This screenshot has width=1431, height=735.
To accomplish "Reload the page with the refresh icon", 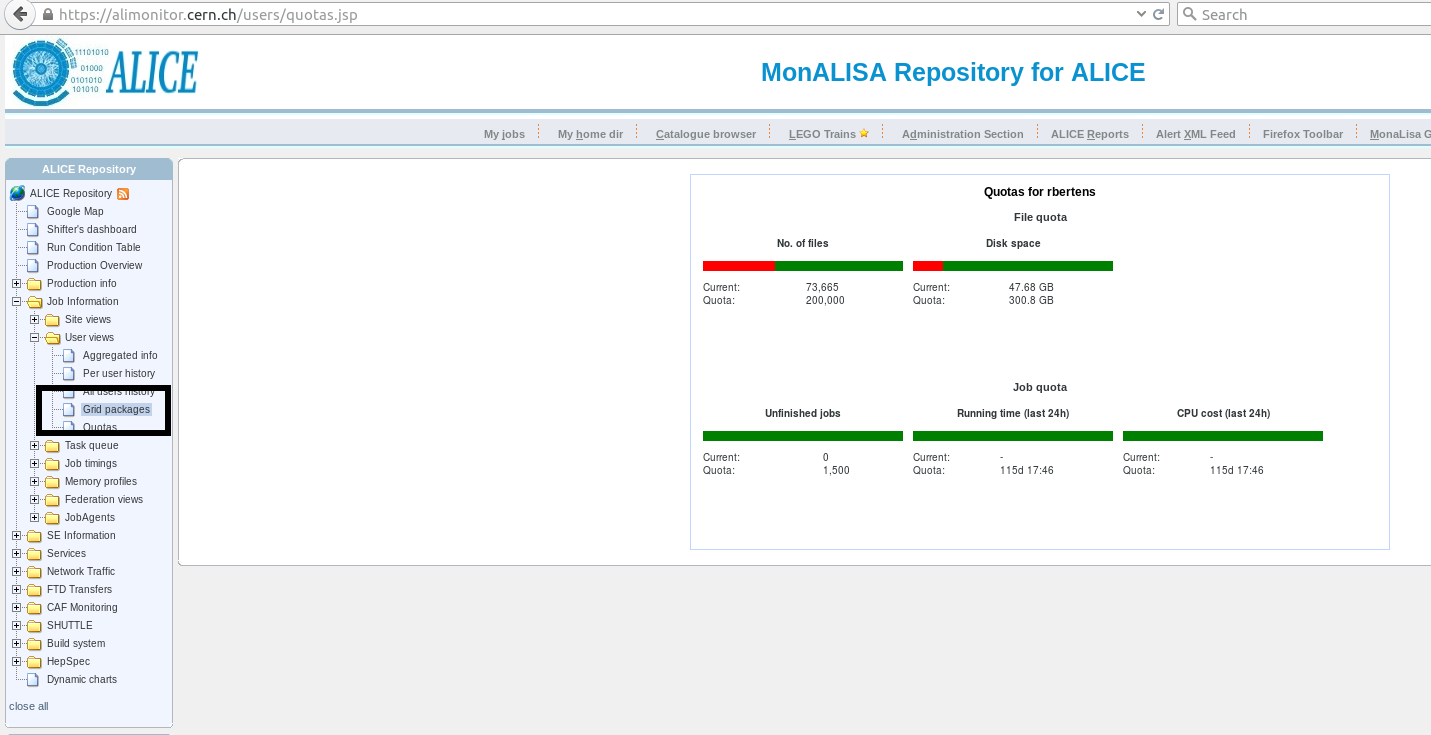I will (1159, 15).
